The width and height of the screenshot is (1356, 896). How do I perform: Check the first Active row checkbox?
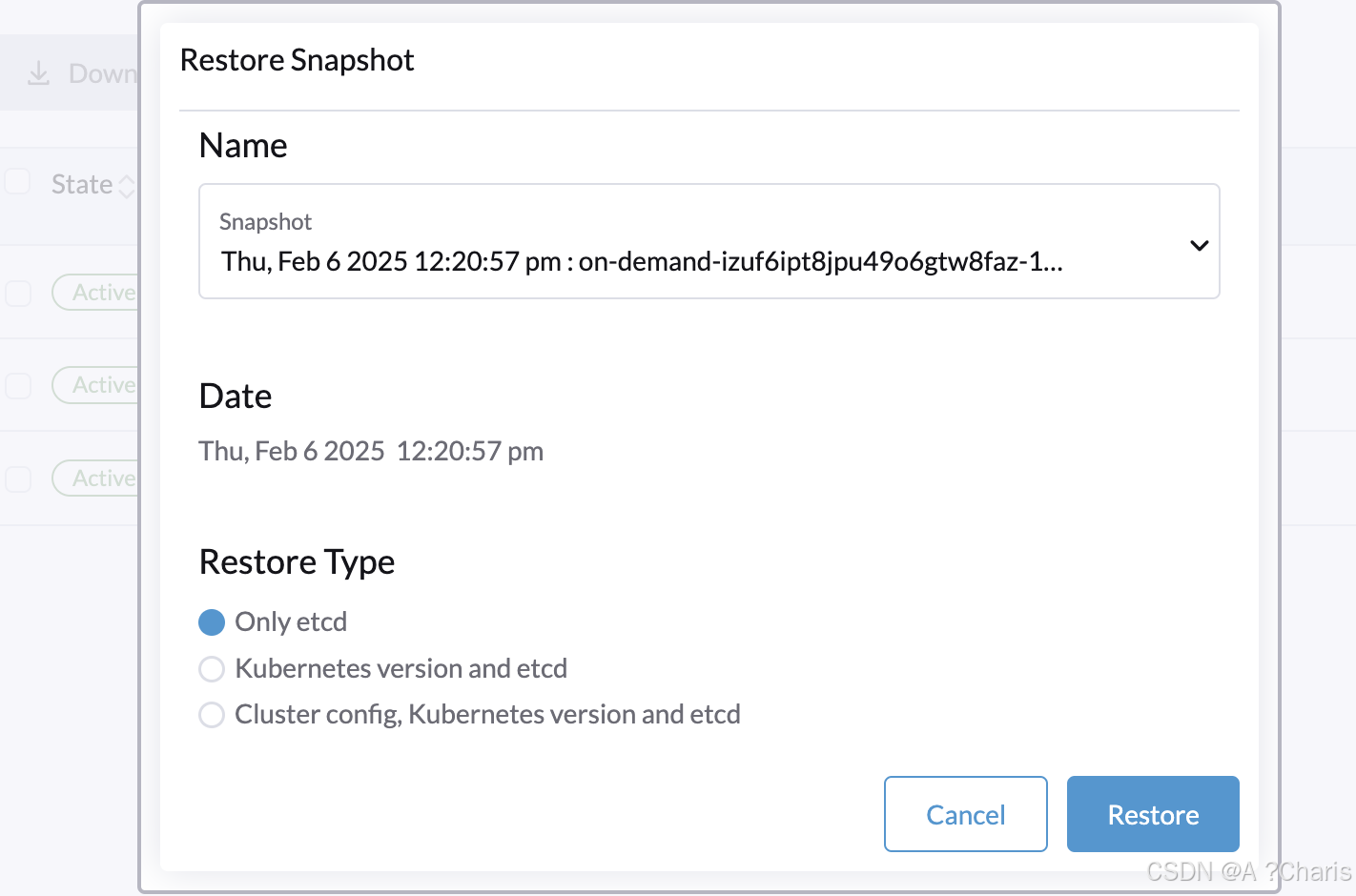pyautogui.click(x=18, y=293)
